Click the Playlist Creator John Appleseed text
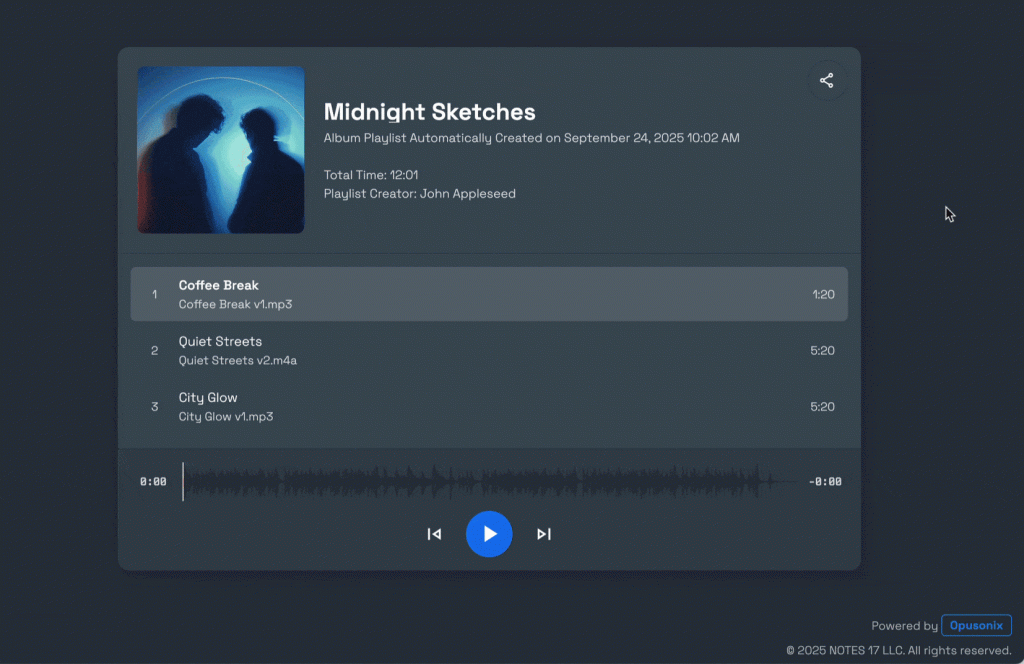The width and height of the screenshot is (1024, 664). [x=419, y=194]
